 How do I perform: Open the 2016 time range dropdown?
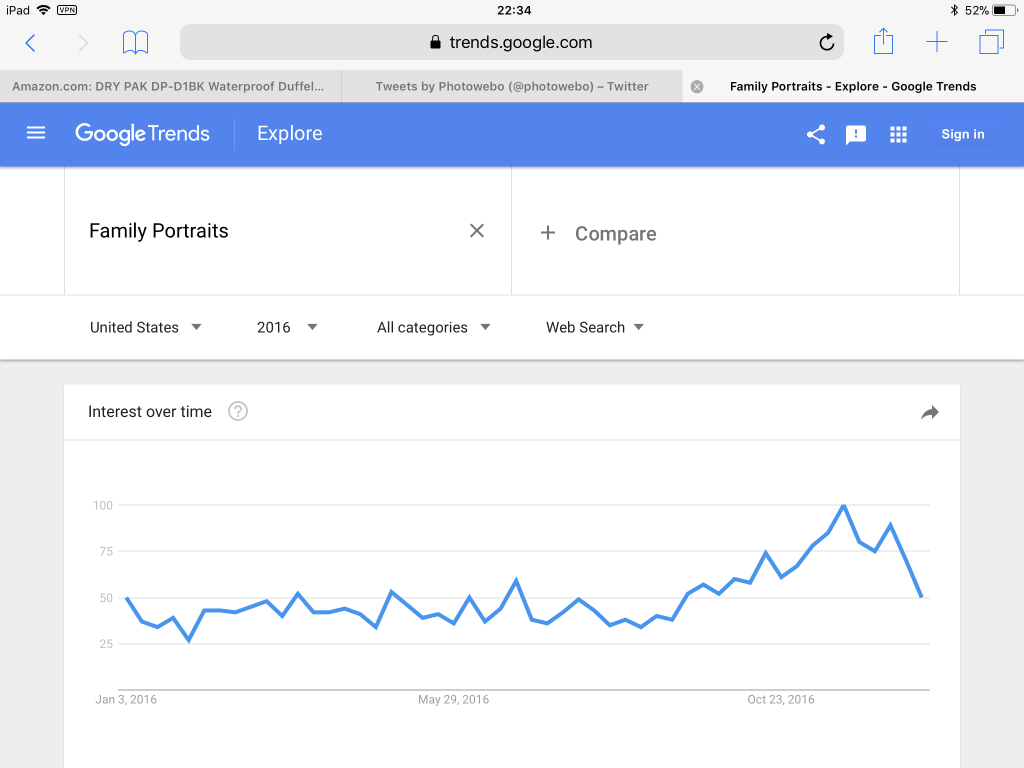(x=287, y=327)
